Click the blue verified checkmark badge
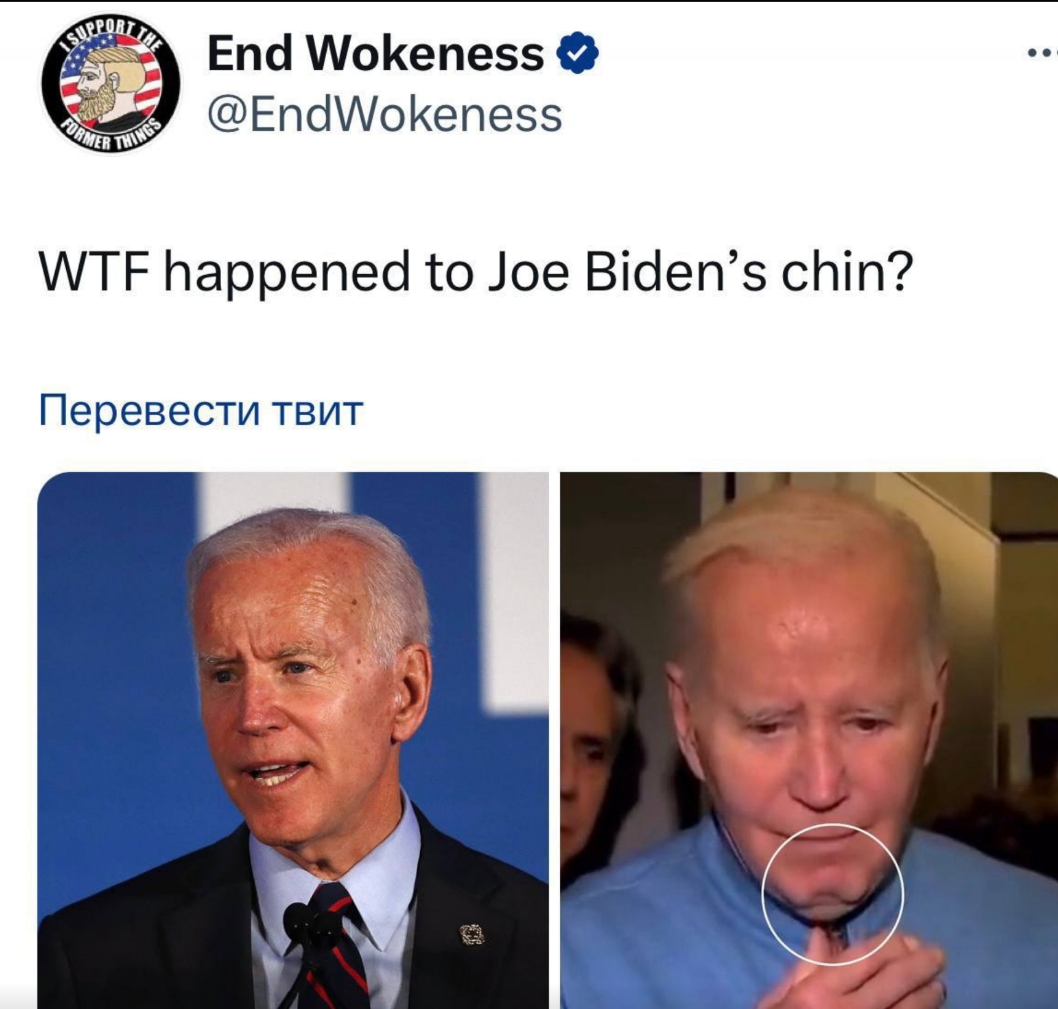This screenshot has height=1009, width=1058. click(578, 53)
